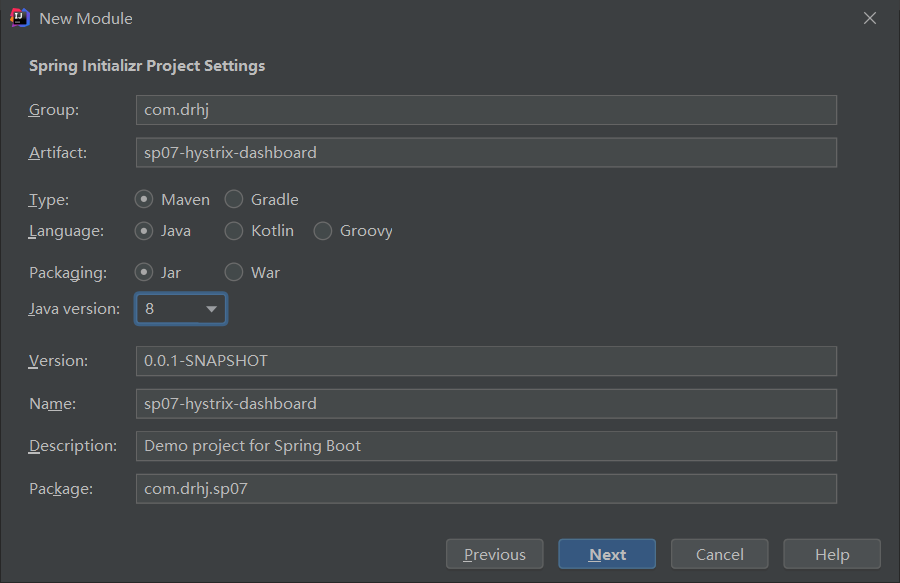This screenshot has height=583, width=900.
Task: Choose Gradle as project type
Action: (234, 200)
